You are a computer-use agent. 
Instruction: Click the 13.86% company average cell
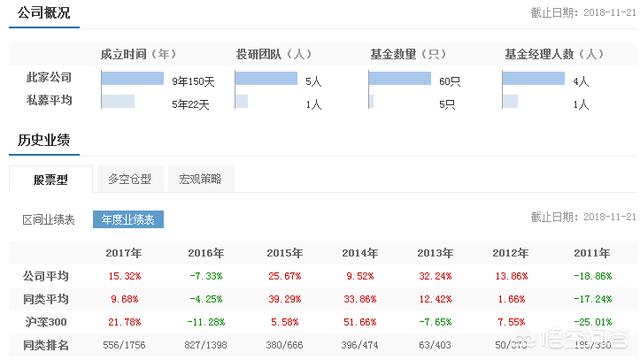tap(511, 276)
